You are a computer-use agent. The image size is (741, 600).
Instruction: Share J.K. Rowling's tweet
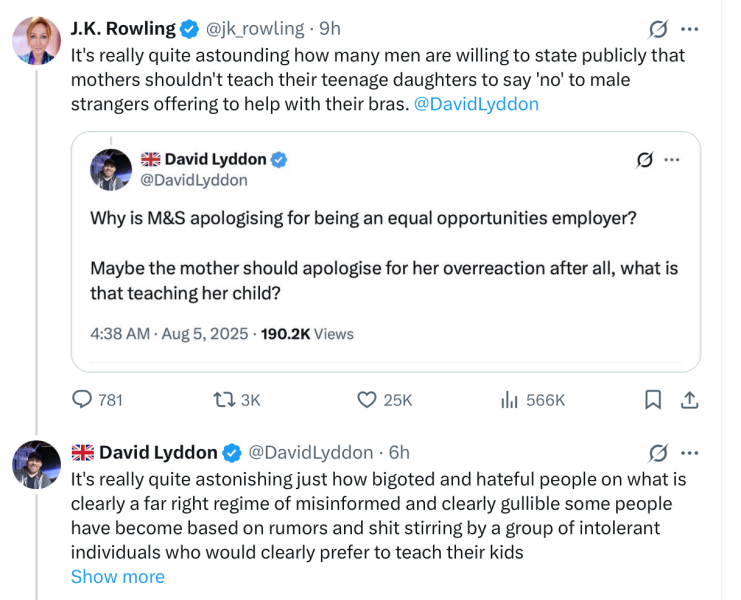point(689,400)
